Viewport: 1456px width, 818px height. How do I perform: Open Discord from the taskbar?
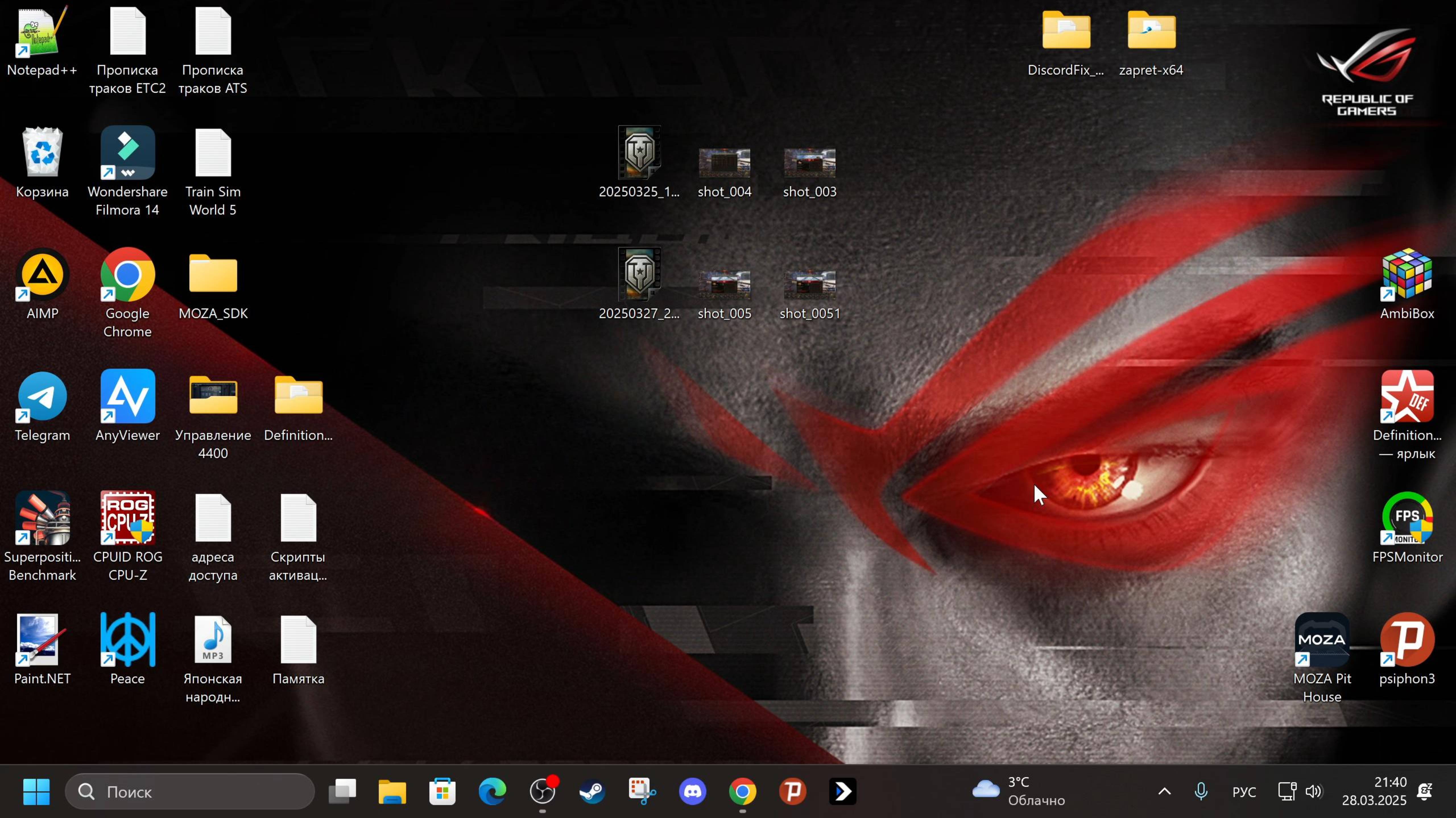click(x=693, y=792)
